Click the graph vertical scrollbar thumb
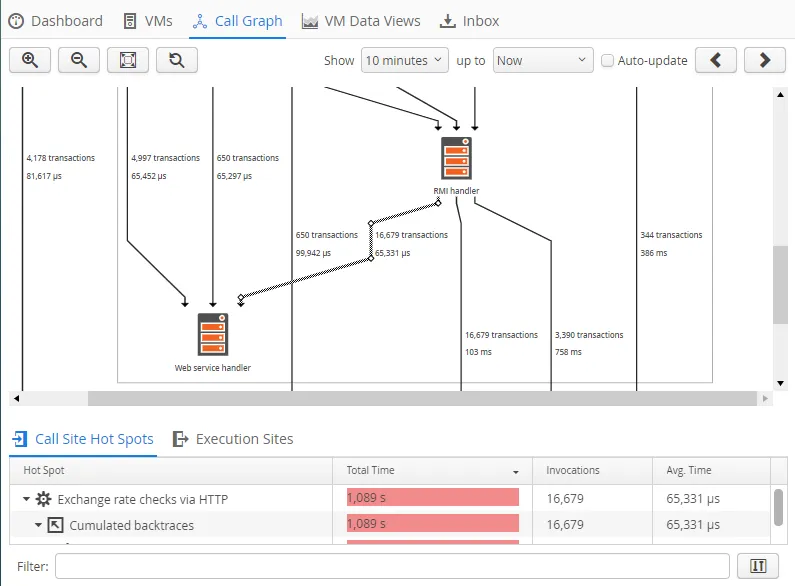This screenshot has width=795, height=586. (780, 284)
